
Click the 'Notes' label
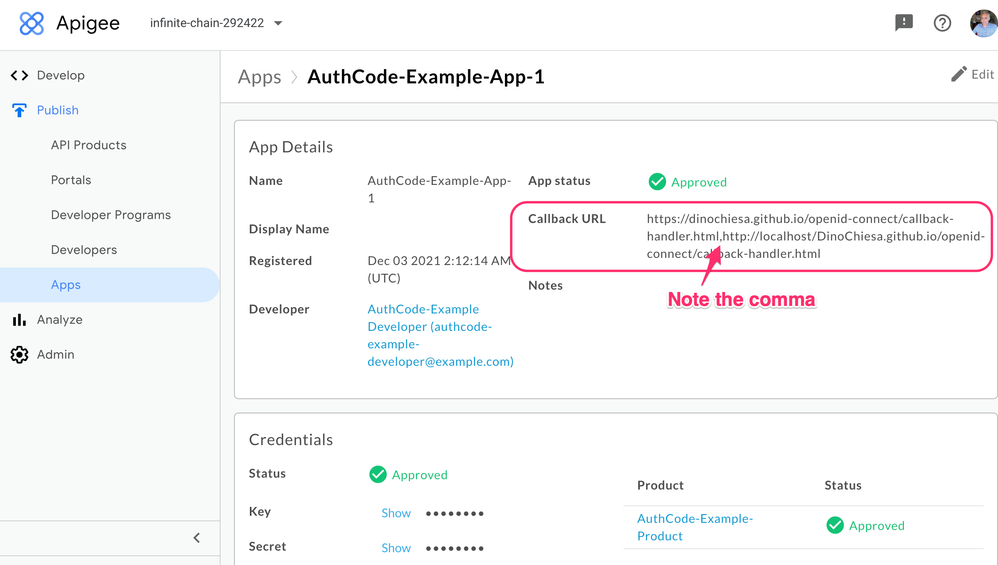[x=545, y=286]
